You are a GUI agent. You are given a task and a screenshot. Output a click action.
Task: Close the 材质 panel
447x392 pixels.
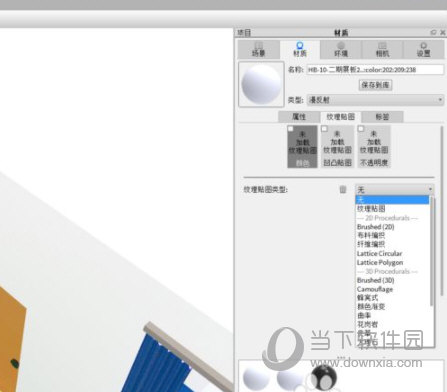443,32
